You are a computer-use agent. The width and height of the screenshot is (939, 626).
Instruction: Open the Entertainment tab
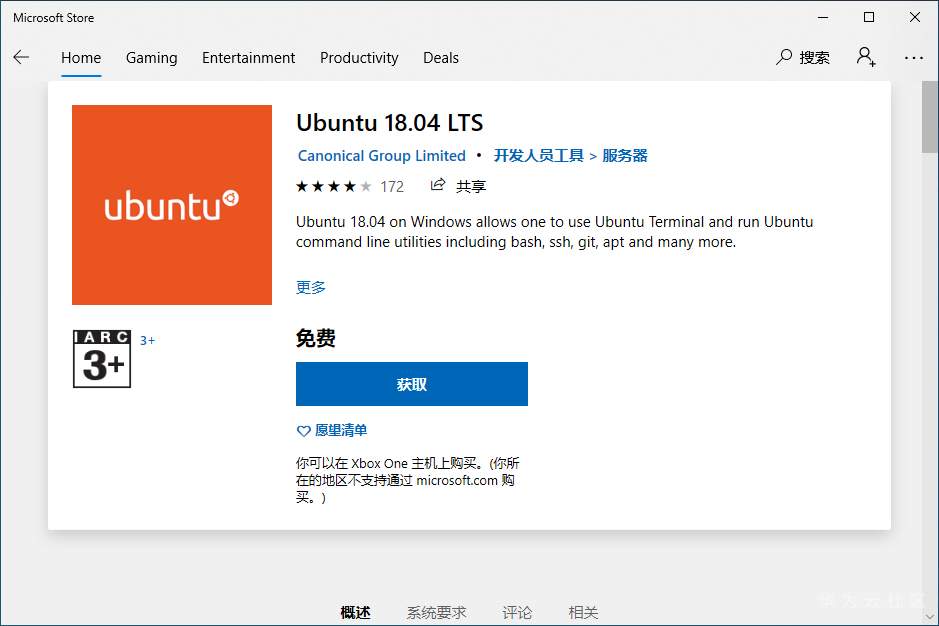249,58
